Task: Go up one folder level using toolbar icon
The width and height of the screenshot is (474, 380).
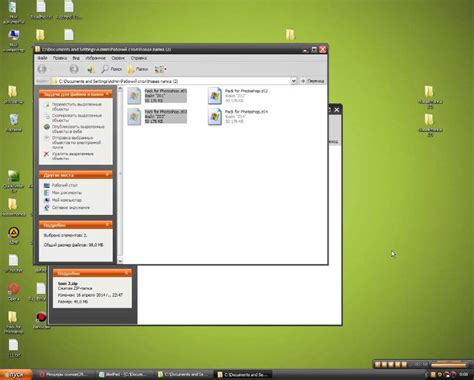Action: click(x=91, y=69)
